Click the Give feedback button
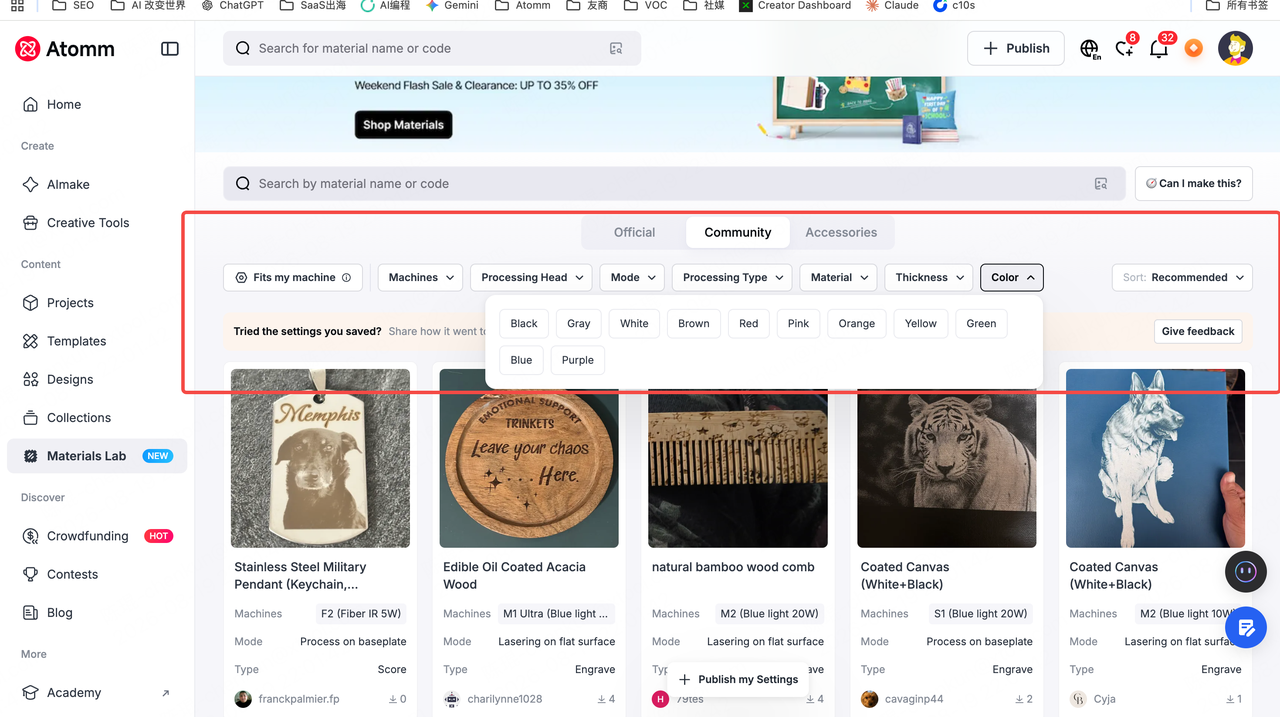1280x717 pixels. click(1198, 332)
